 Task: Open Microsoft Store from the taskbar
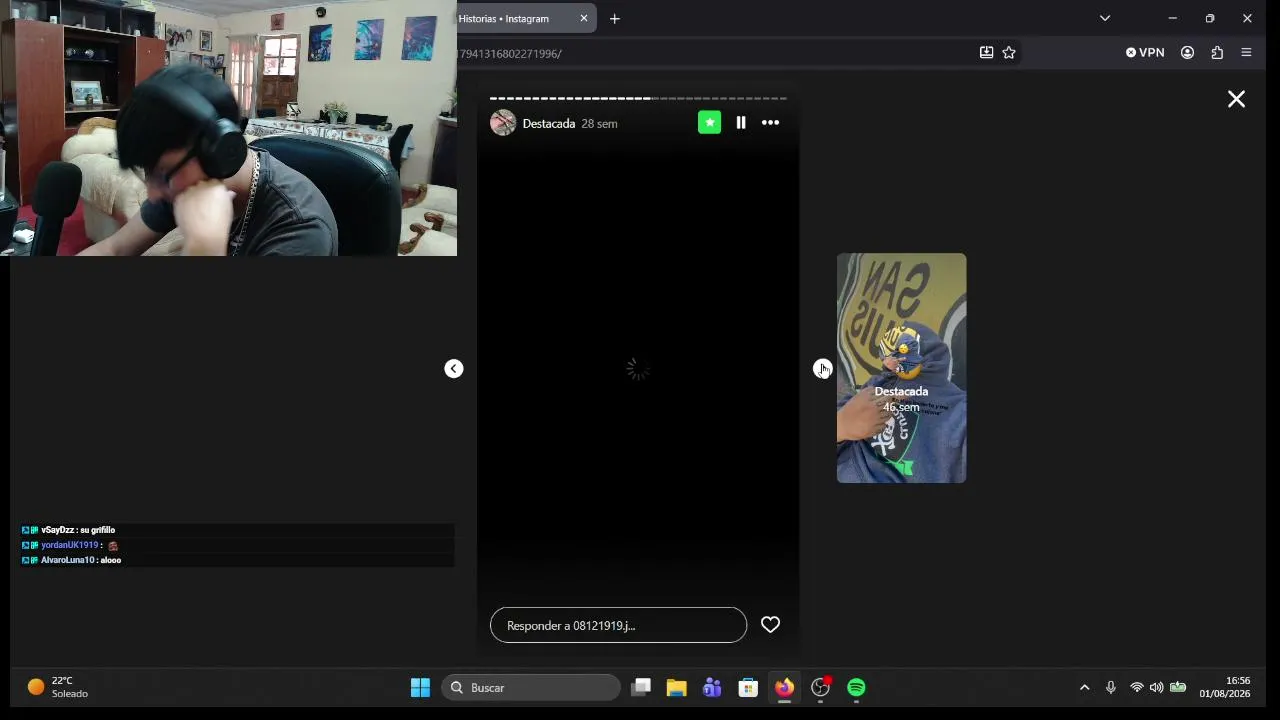click(x=748, y=688)
